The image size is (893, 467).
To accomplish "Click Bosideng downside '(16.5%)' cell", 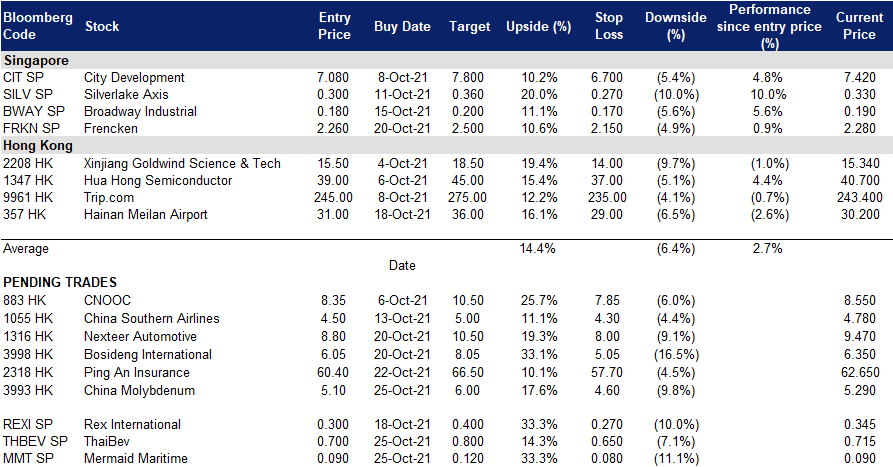I will point(676,355).
